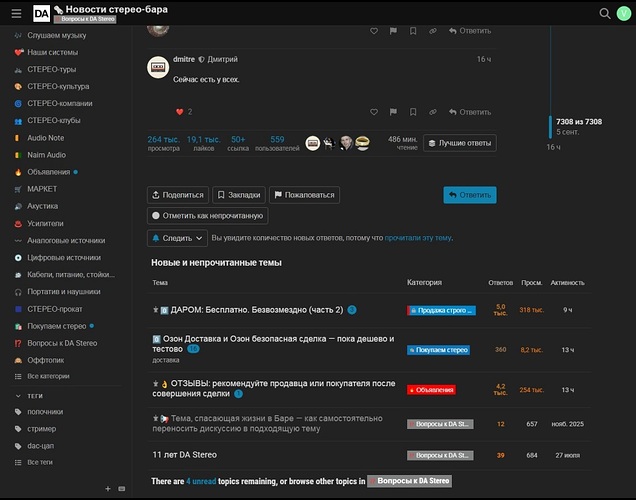This screenshot has height=500, width=636.
Task: Click the plus icon at sidebar bottom
Action: pyautogui.click(x=108, y=489)
